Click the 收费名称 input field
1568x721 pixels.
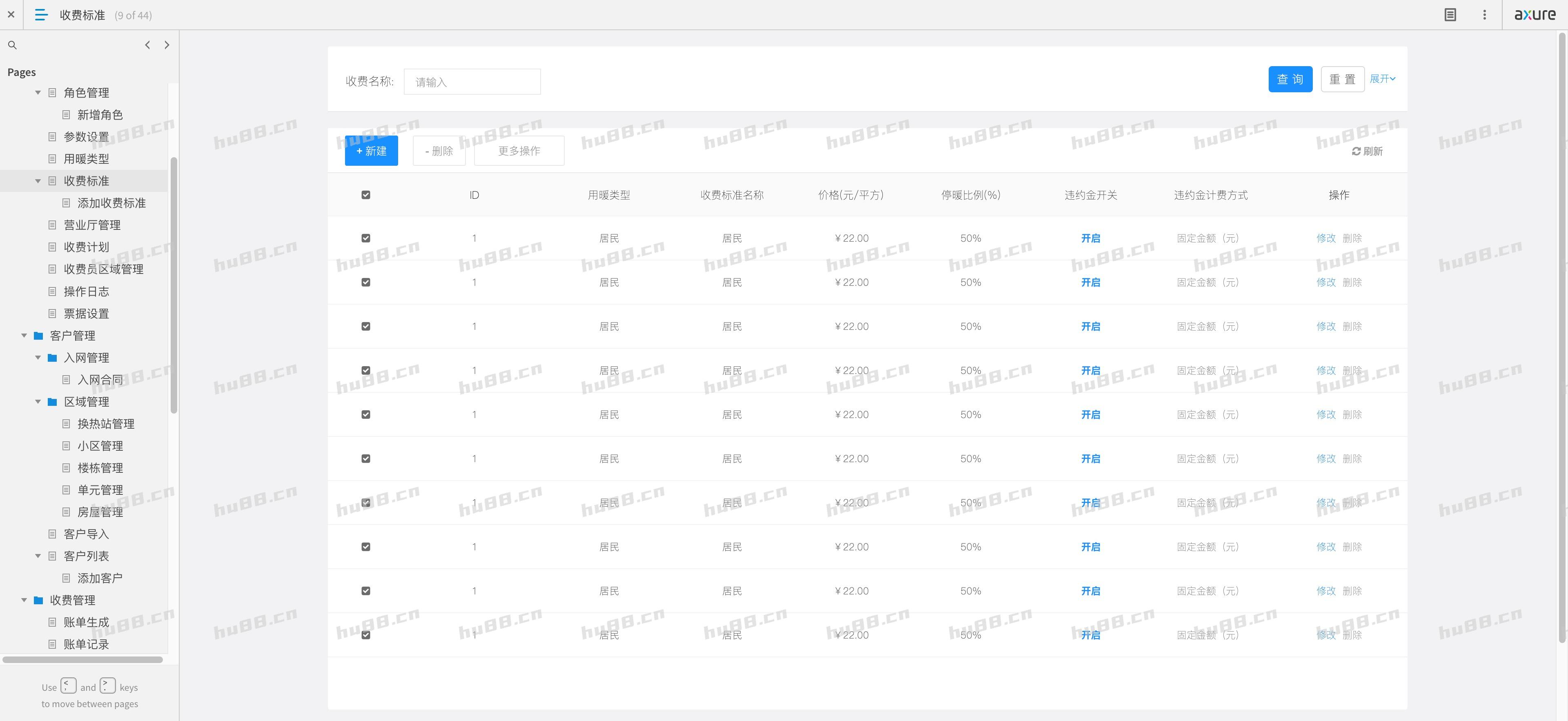(472, 82)
